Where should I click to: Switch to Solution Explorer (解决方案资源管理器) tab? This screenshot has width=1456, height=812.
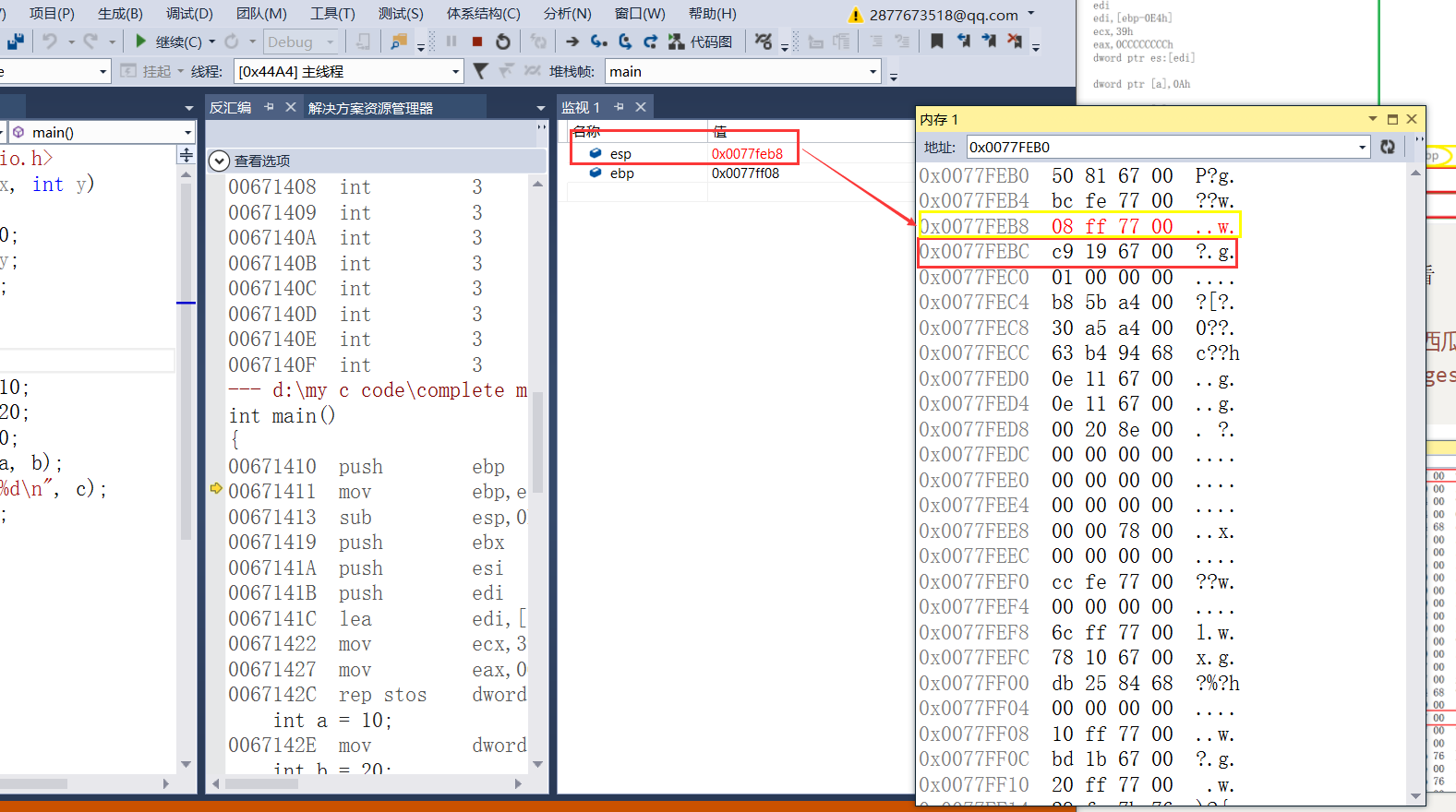[x=370, y=108]
